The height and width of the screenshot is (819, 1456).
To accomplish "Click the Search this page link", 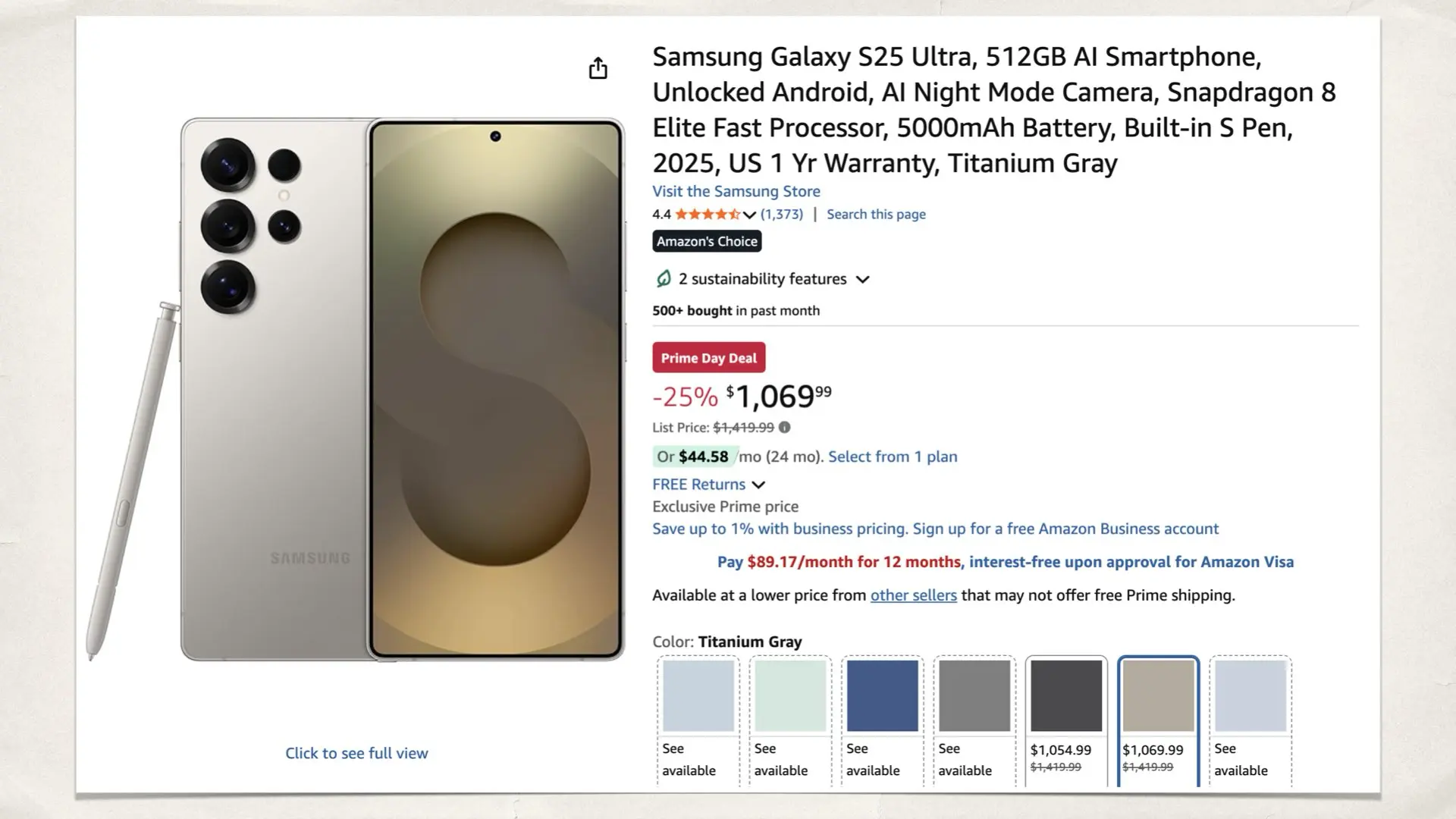I will click(x=876, y=214).
